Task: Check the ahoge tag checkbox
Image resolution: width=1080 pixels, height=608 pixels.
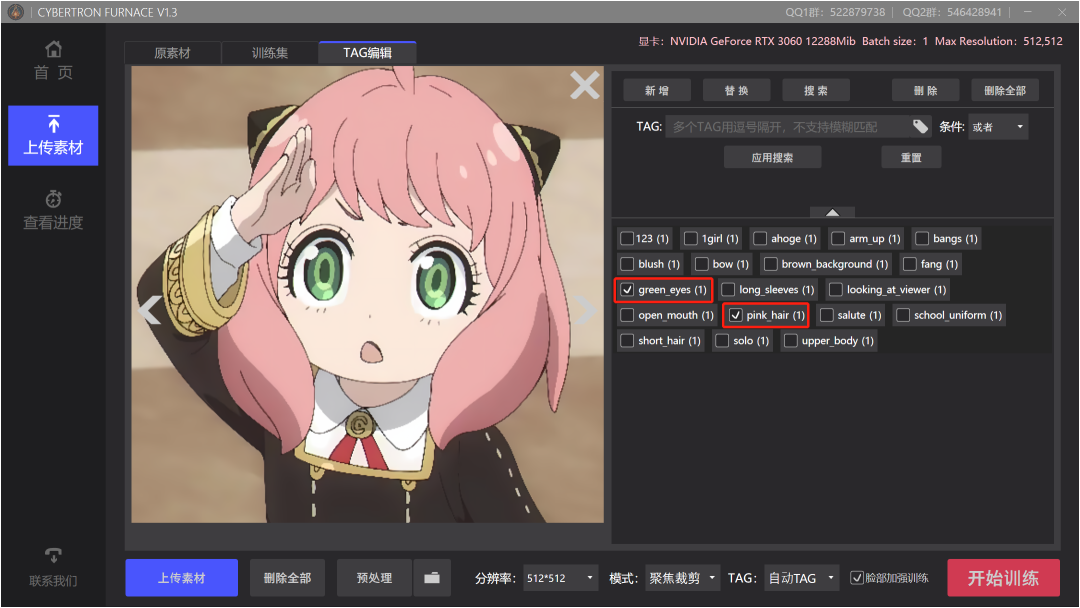Action: point(760,238)
